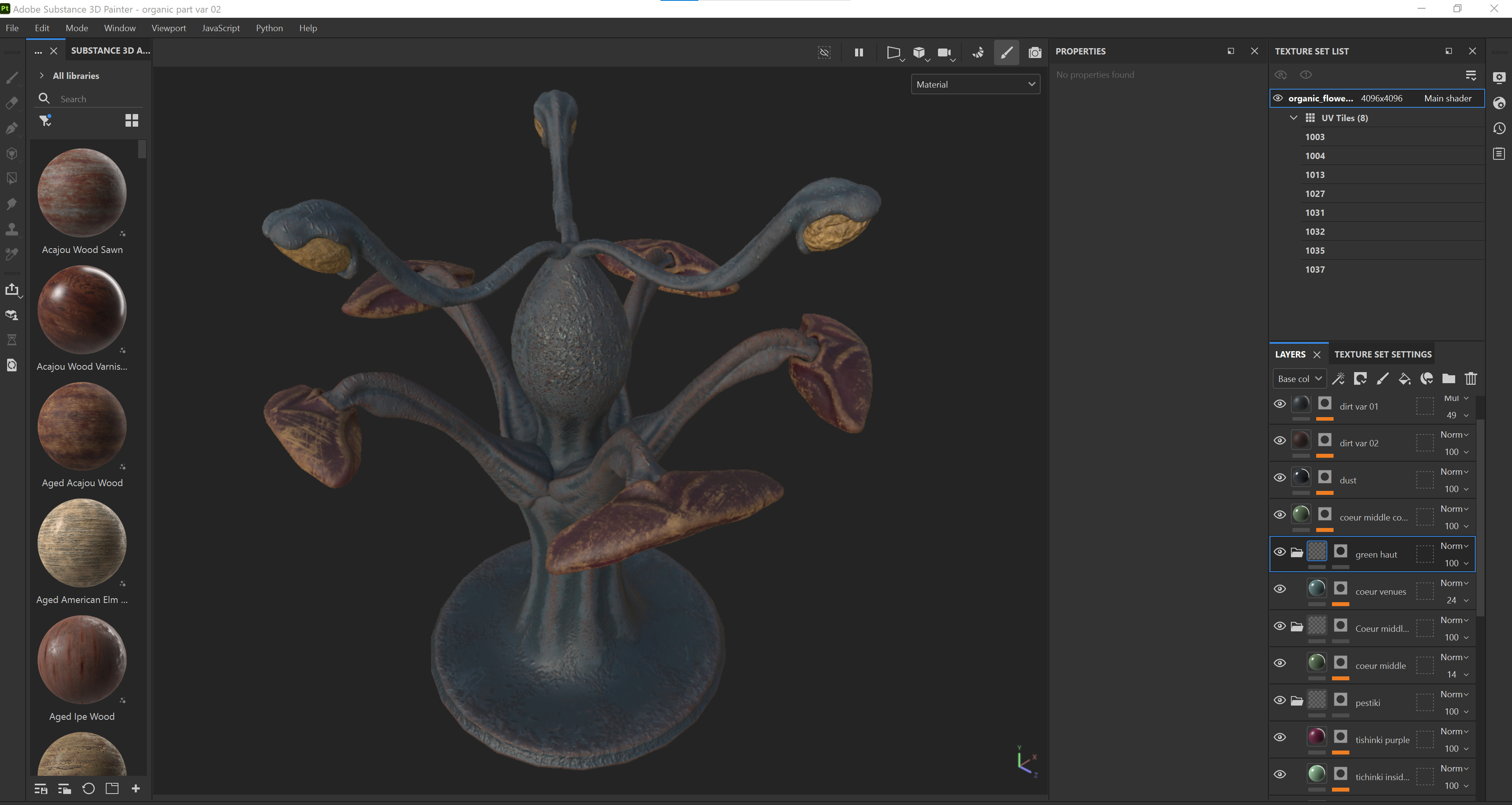Image resolution: width=1512 pixels, height=805 pixels.
Task: Pause the viewport rendering engine
Action: 858,52
